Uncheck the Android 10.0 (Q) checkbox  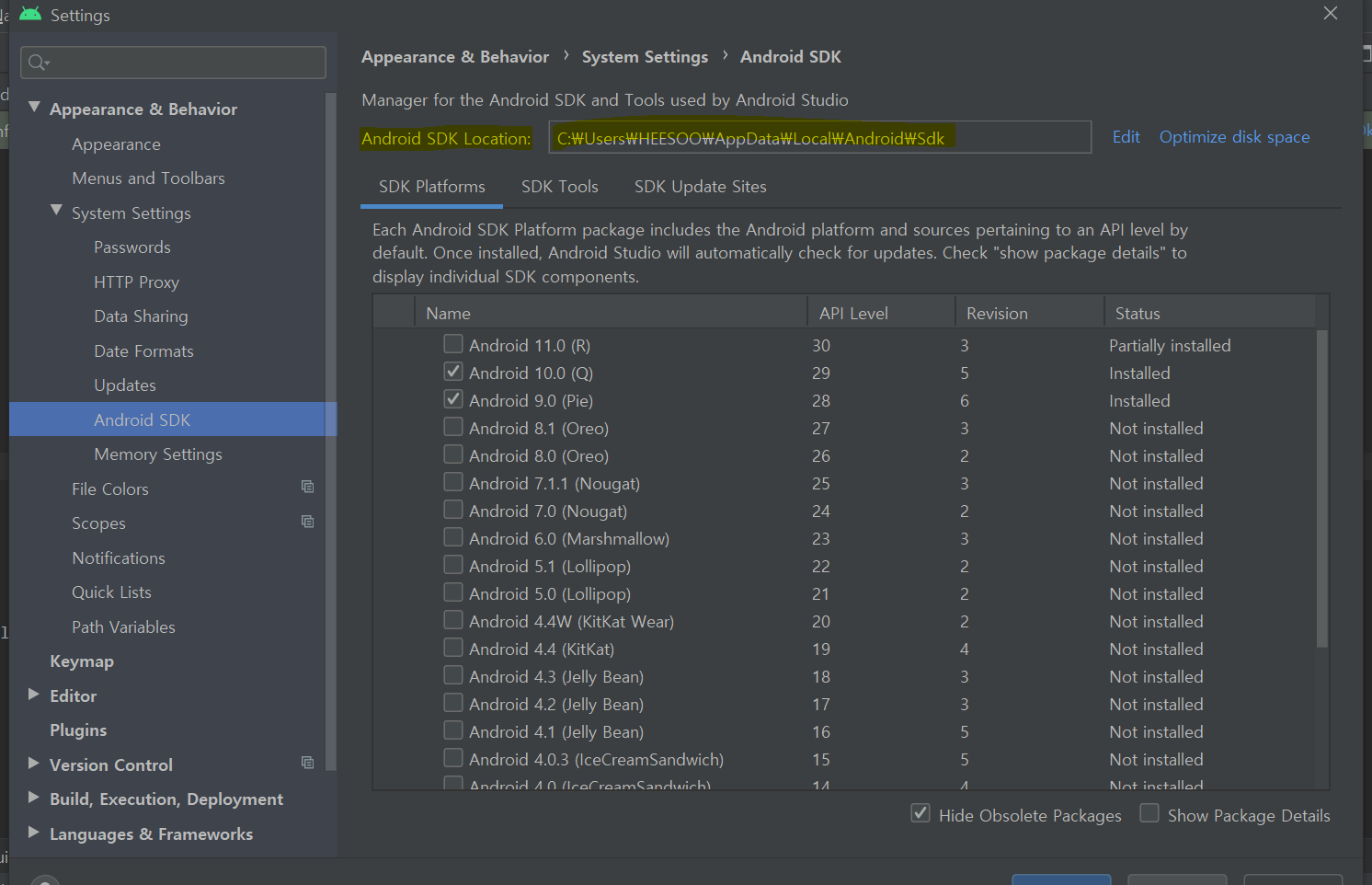453,372
